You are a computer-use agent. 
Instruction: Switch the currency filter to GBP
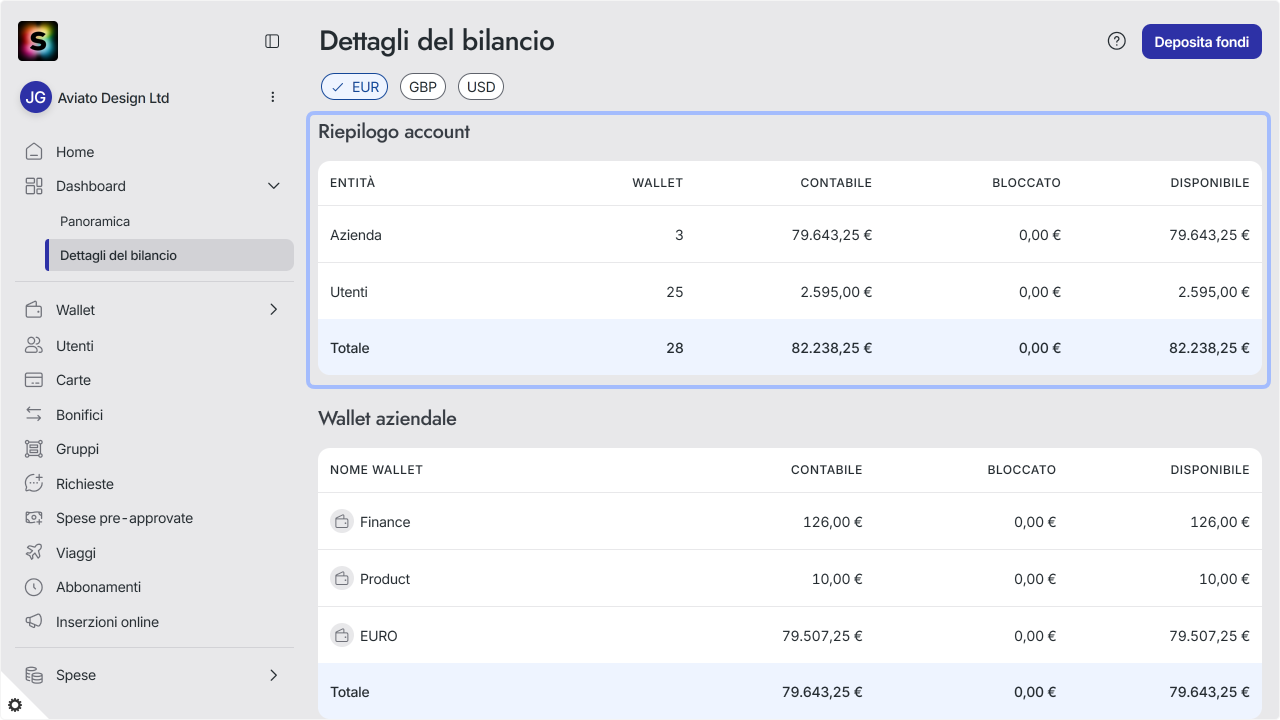(423, 87)
